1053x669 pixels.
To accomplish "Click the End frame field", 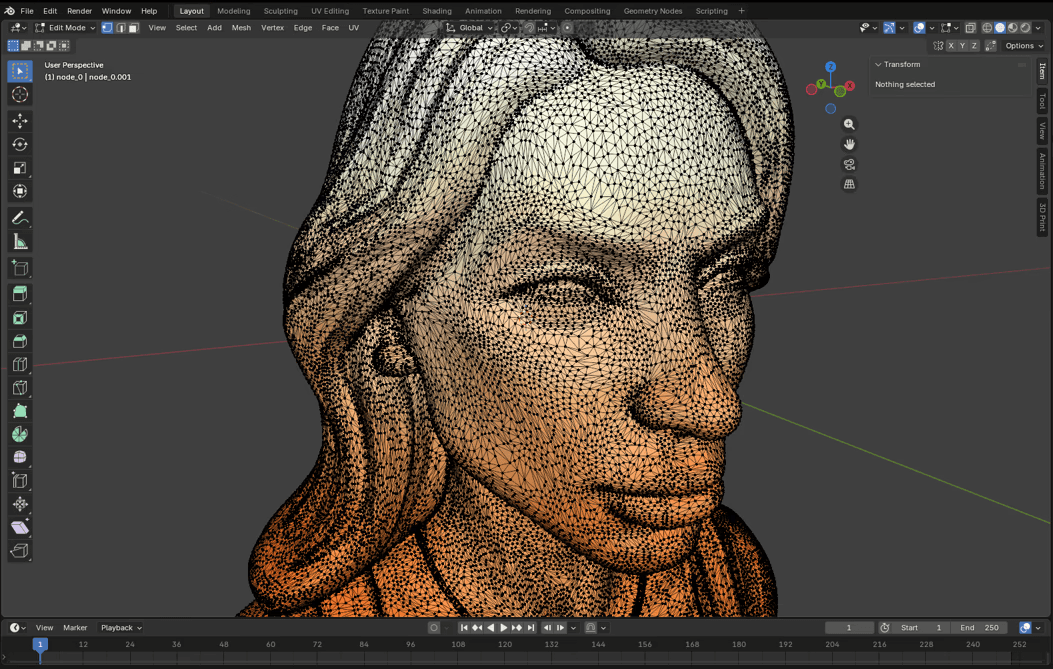I will click(979, 628).
